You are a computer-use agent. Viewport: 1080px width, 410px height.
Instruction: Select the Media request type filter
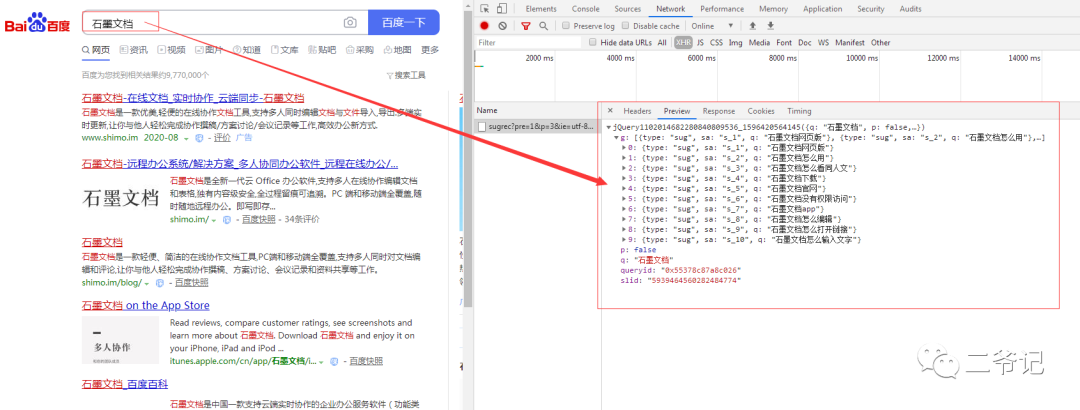tap(759, 43)
